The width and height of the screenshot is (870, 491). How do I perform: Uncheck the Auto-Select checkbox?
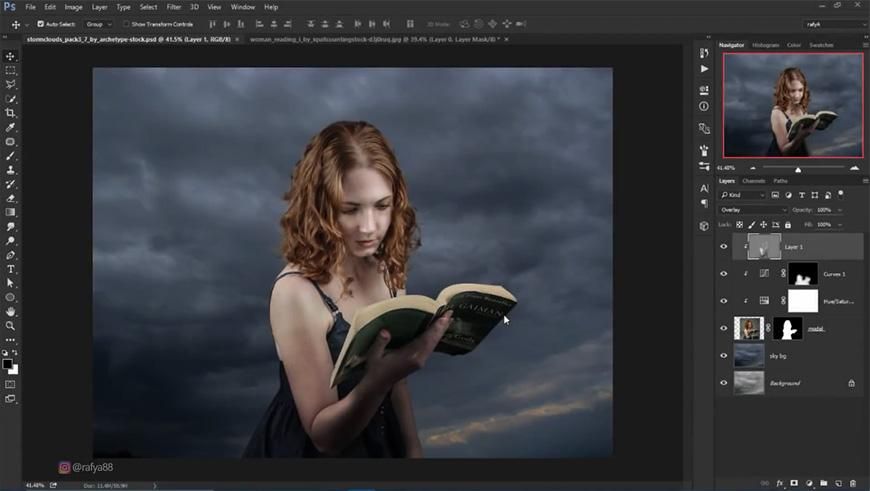click(40, 24)
